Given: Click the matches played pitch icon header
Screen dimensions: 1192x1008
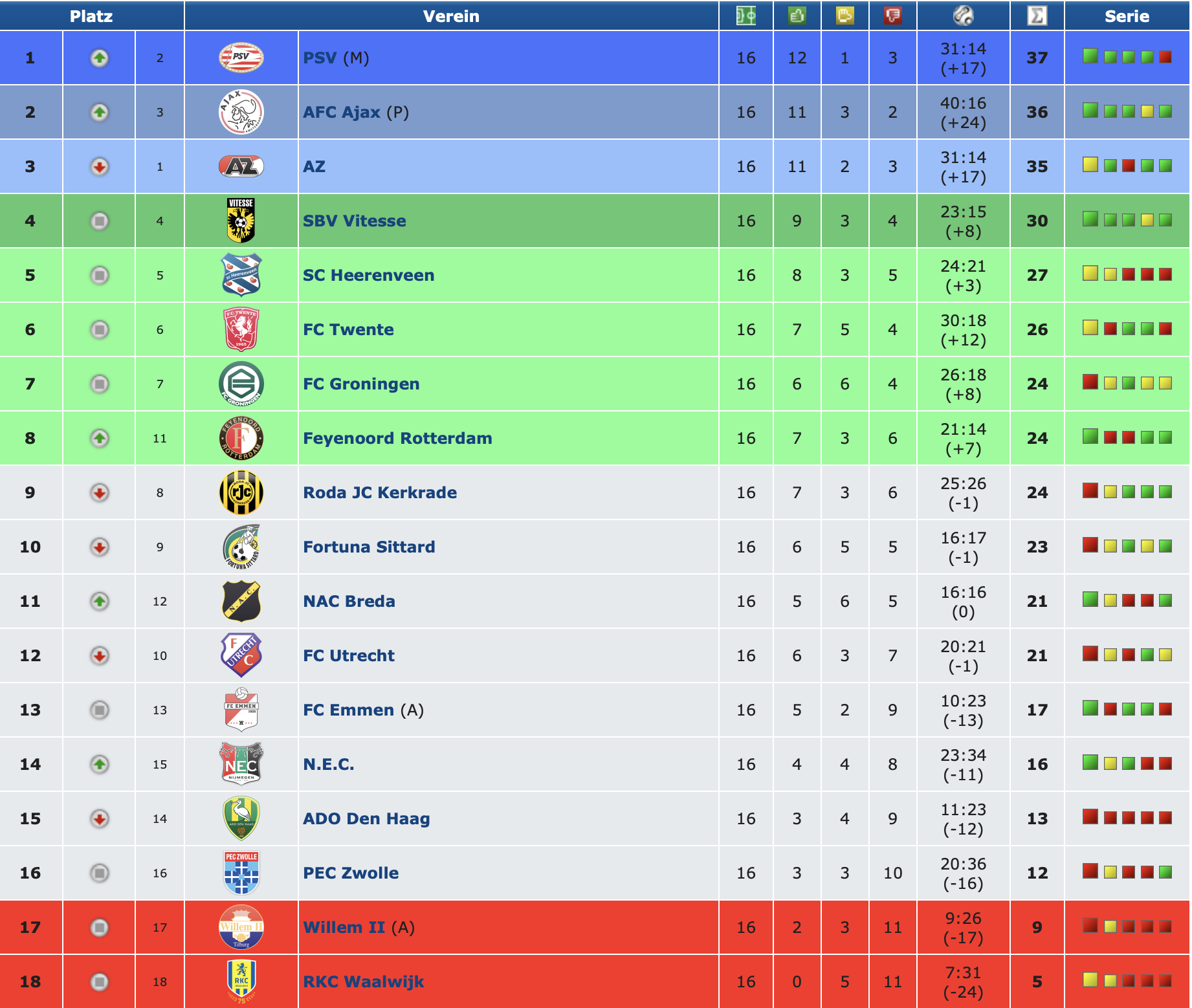Looking at the screenshot, I should pyautogui.click(x=746, y=16).
